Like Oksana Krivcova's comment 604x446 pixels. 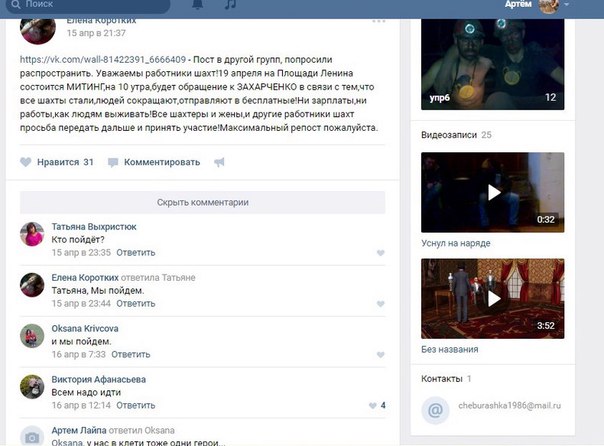tap(381, 355)
